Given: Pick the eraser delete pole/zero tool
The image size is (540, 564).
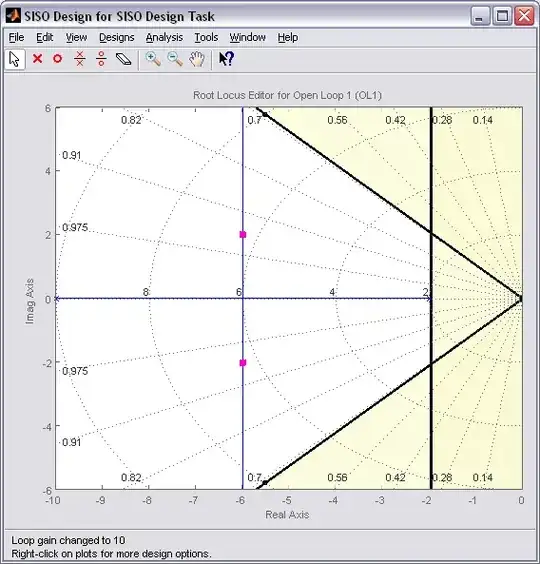Looking at the screenshot, I should click(x=124, y=59).
